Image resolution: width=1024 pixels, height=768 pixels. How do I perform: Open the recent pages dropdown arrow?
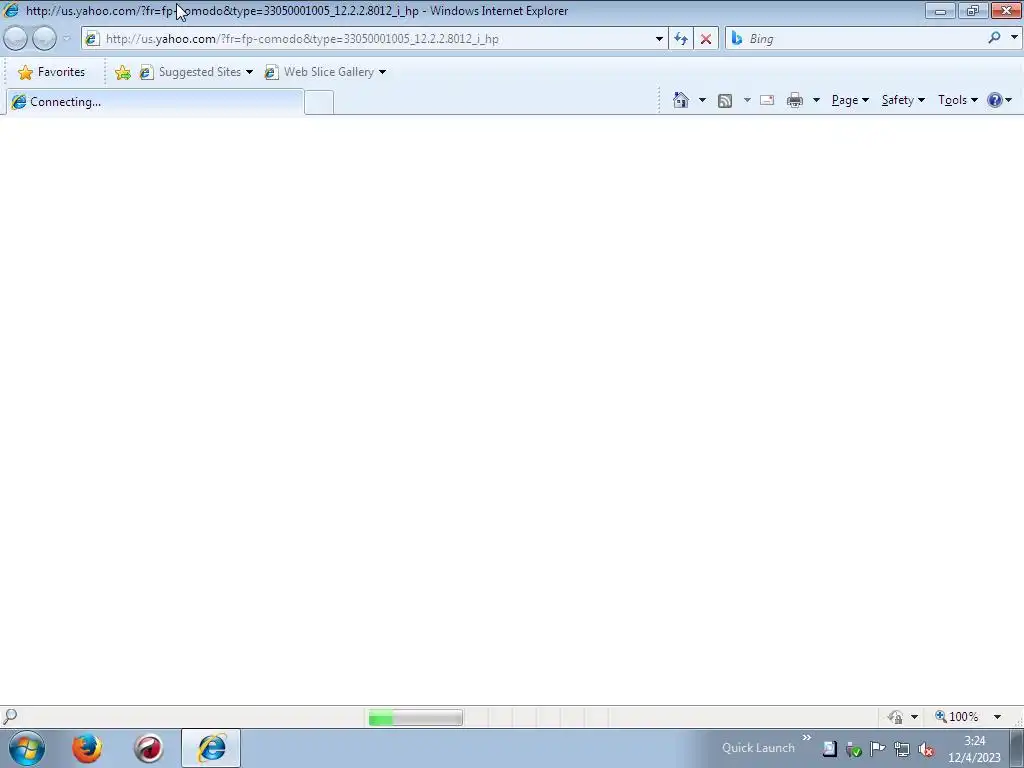coord(67,39)
